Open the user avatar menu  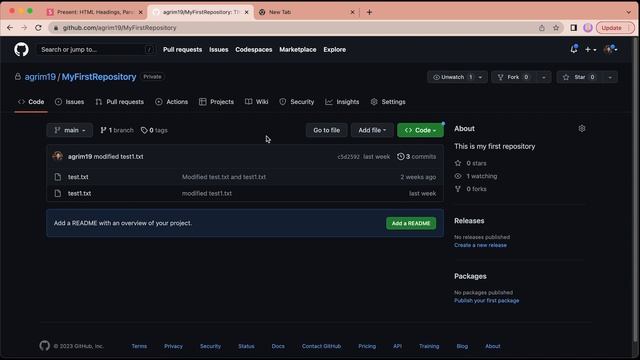pos(610,49)
